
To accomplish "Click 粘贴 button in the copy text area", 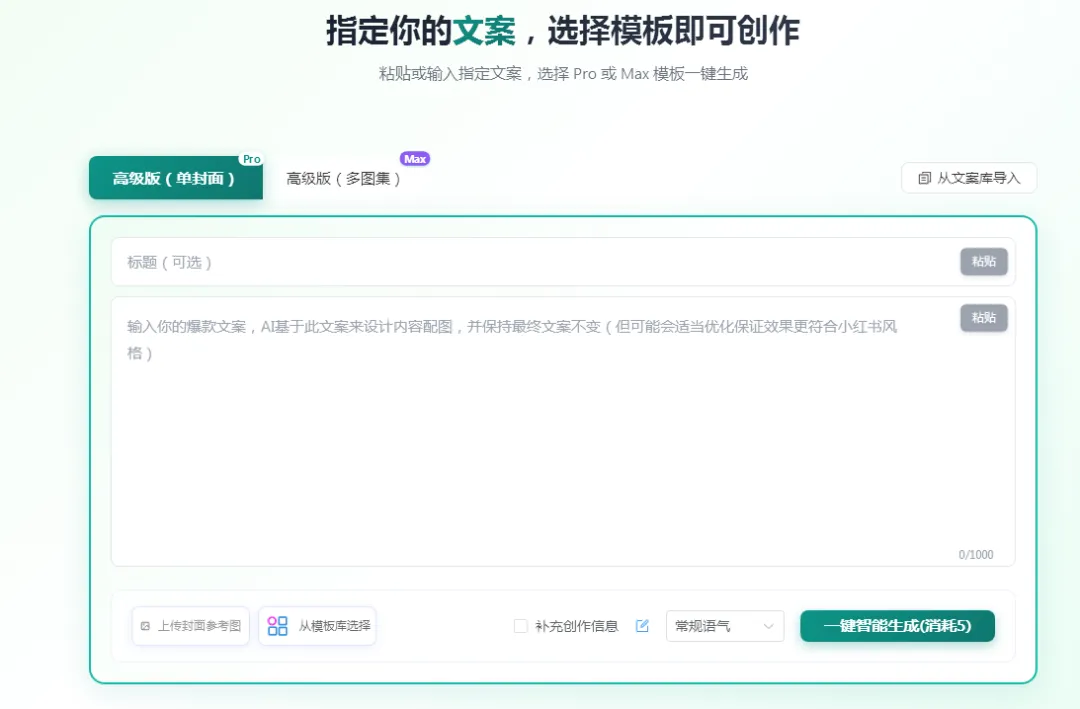I will coord(984,318).
